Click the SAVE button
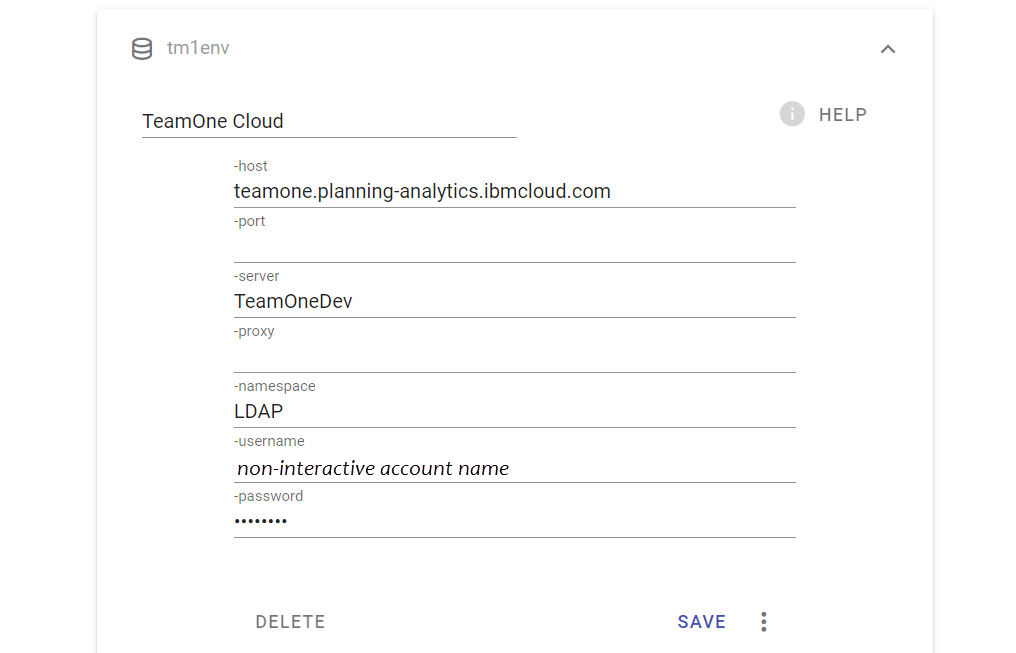This screenshot has height=653, width=1016. pos(701,622)
